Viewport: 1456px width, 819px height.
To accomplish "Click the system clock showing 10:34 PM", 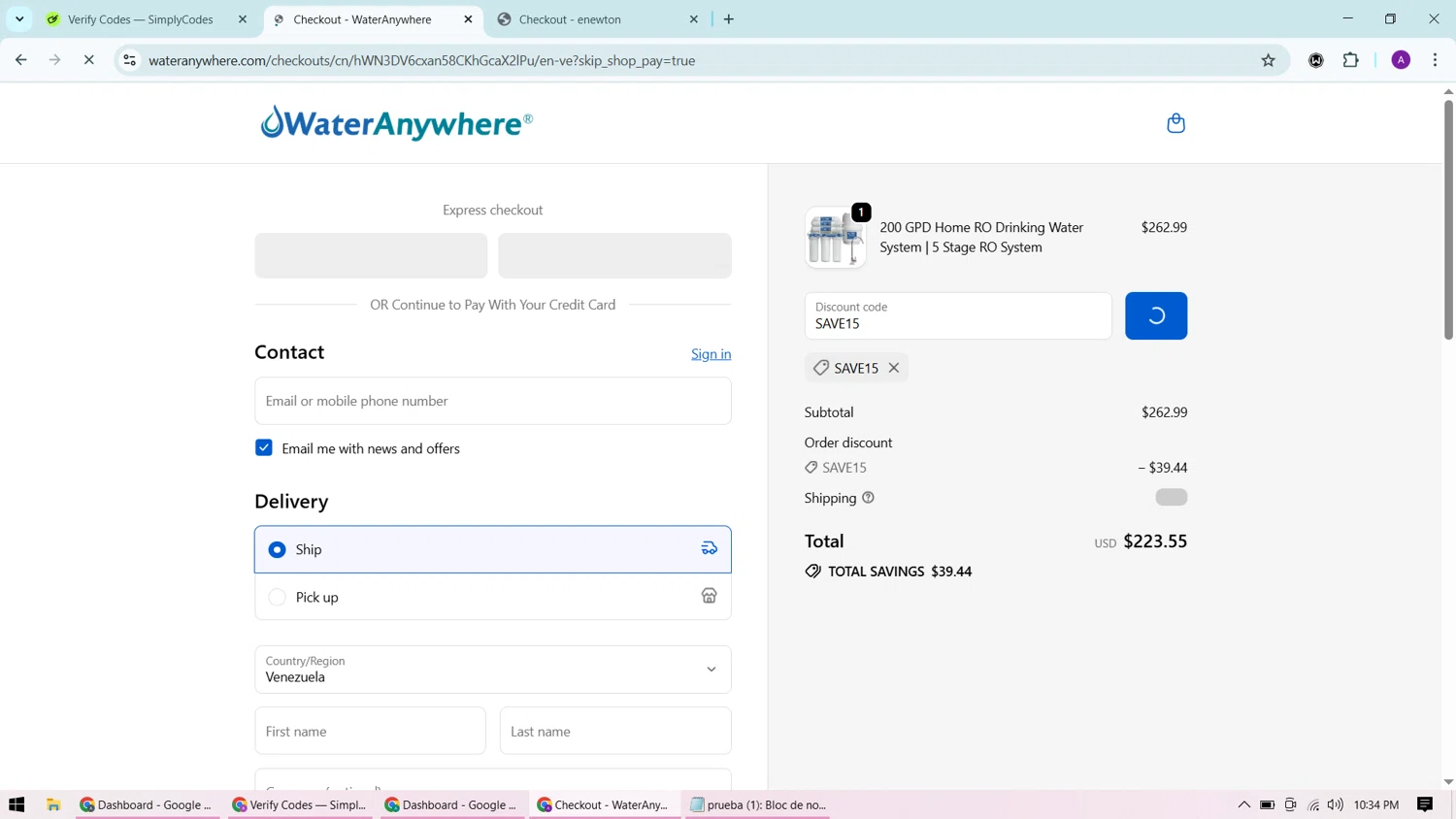I will coord(1375,804).
